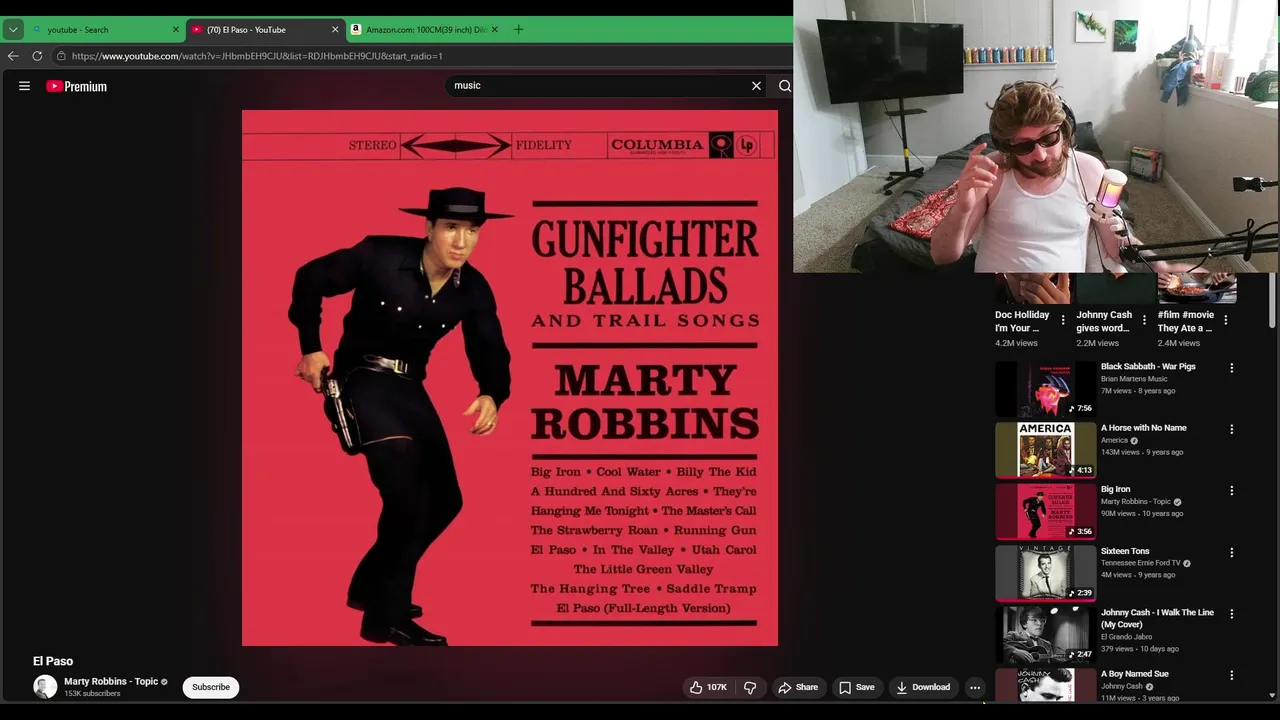This screenshot has width=1280, height=720.
Task: Subscribe to Marty Robbins - Topic
Action: (x=211, y=687)
